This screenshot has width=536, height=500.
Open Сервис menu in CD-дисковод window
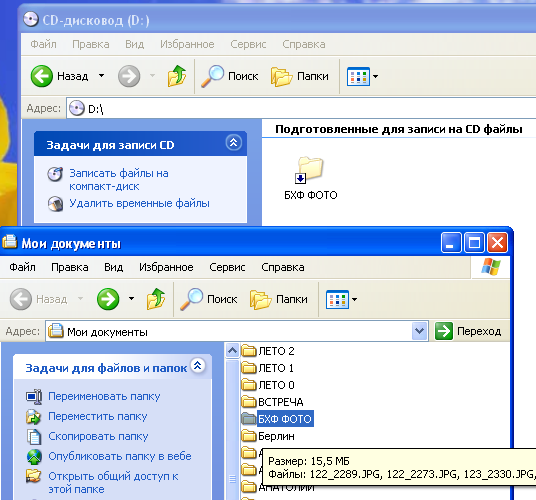coord(248,44)
